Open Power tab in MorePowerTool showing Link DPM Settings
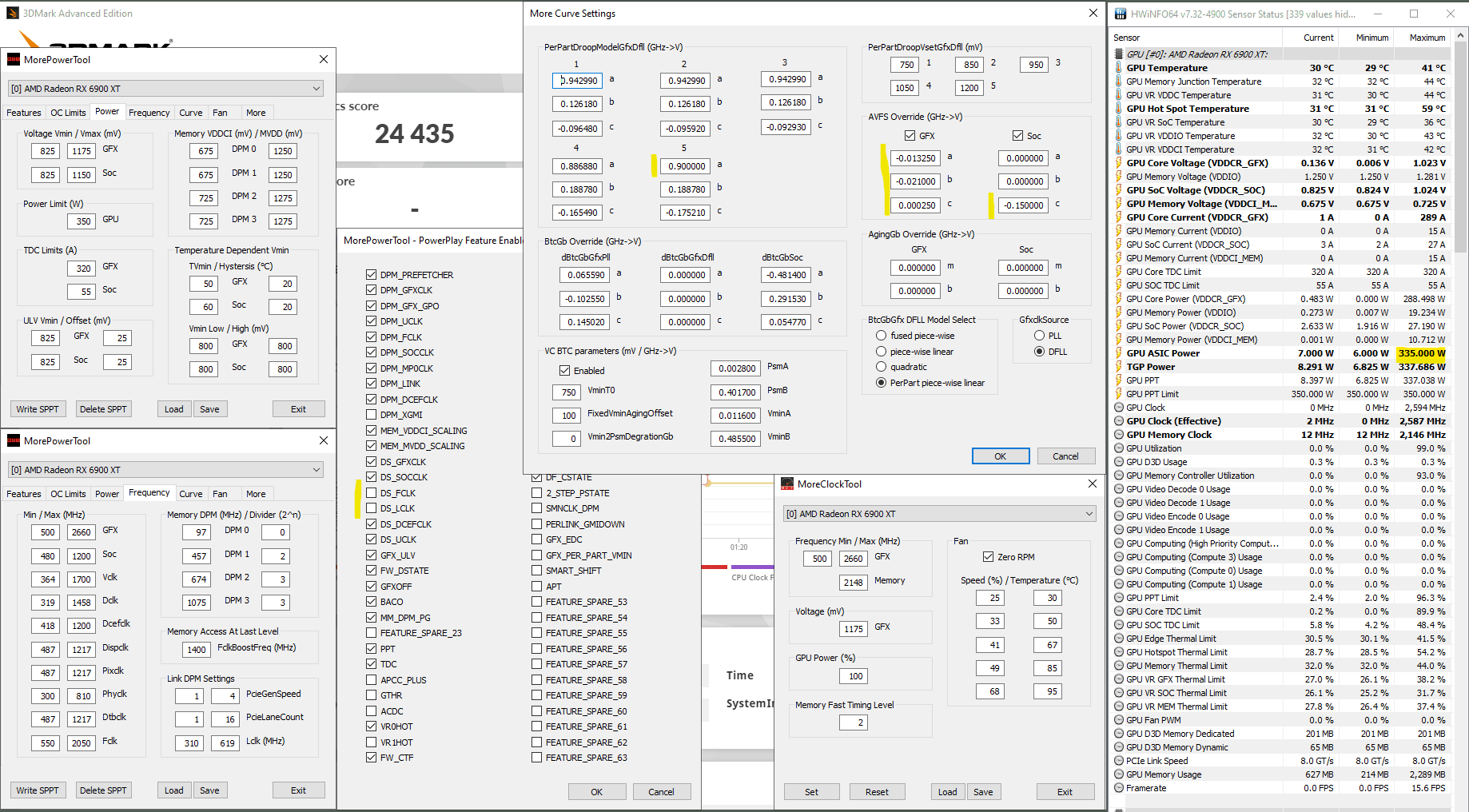The height and width of the screenshot is (812, 1469). coord(107,494)
